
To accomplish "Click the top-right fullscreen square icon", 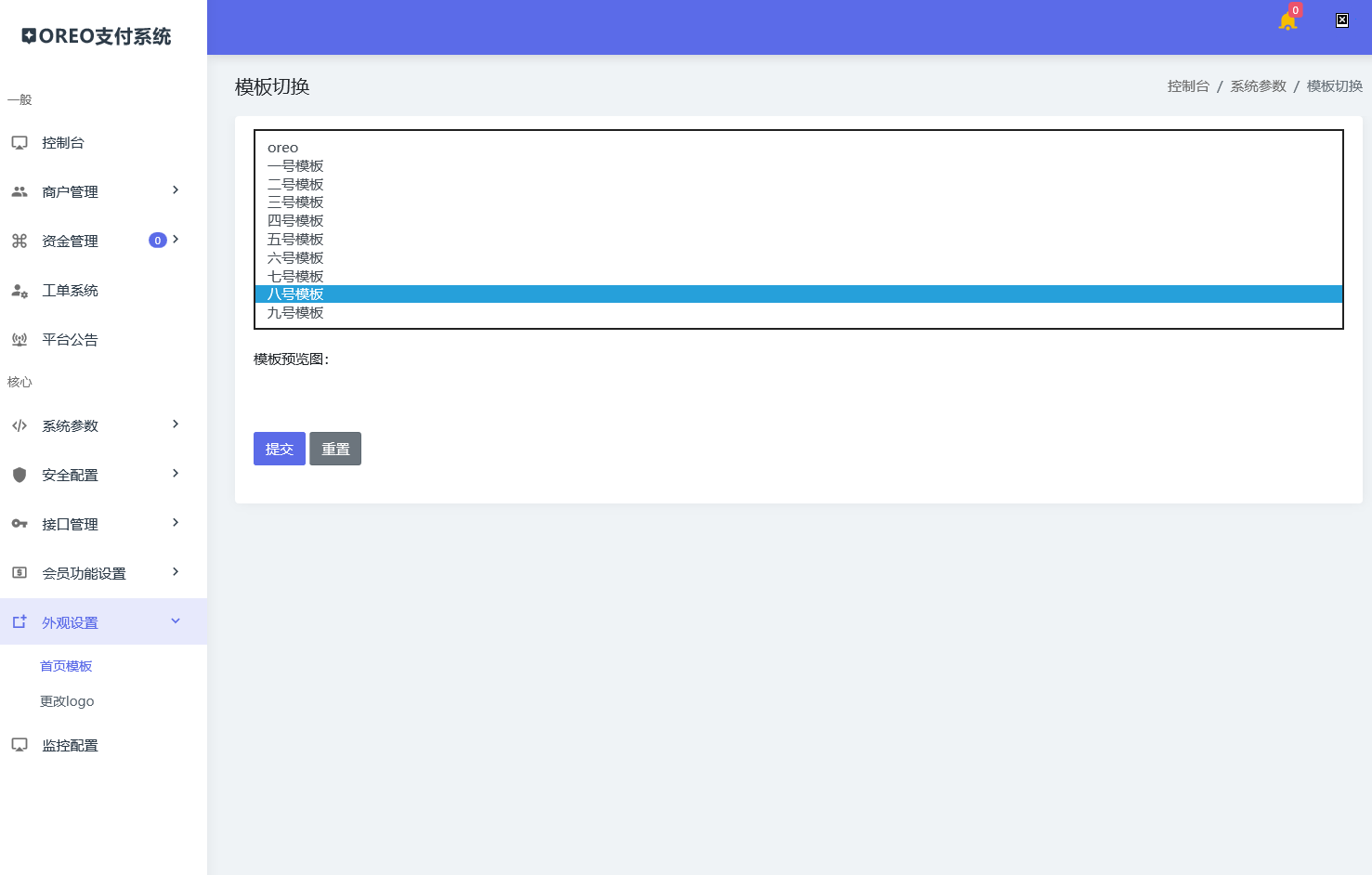I will click(1341, 20).
